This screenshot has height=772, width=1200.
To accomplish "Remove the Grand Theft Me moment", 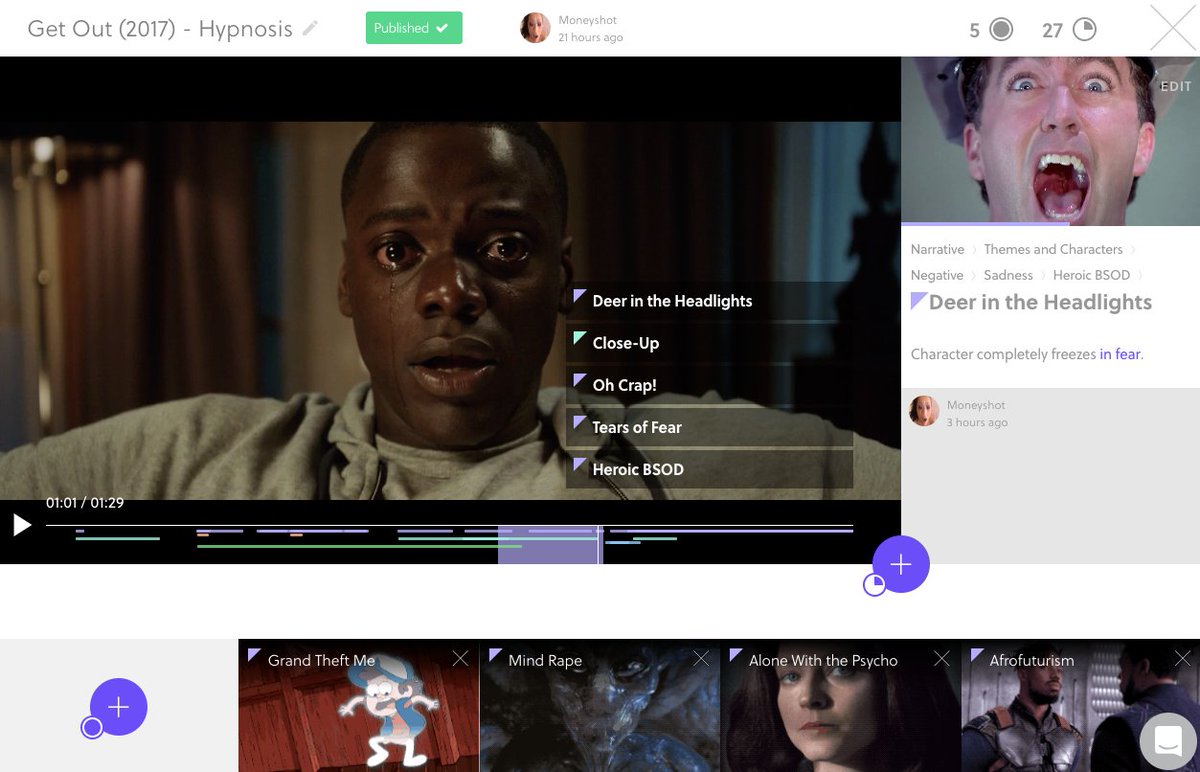I will point(461,659).
